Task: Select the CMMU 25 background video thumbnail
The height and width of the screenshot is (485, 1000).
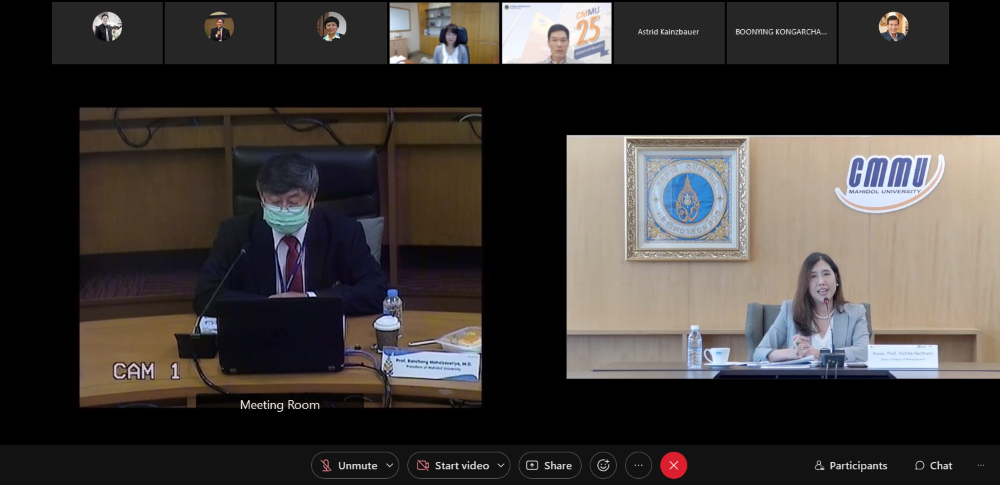Action: 556,33
